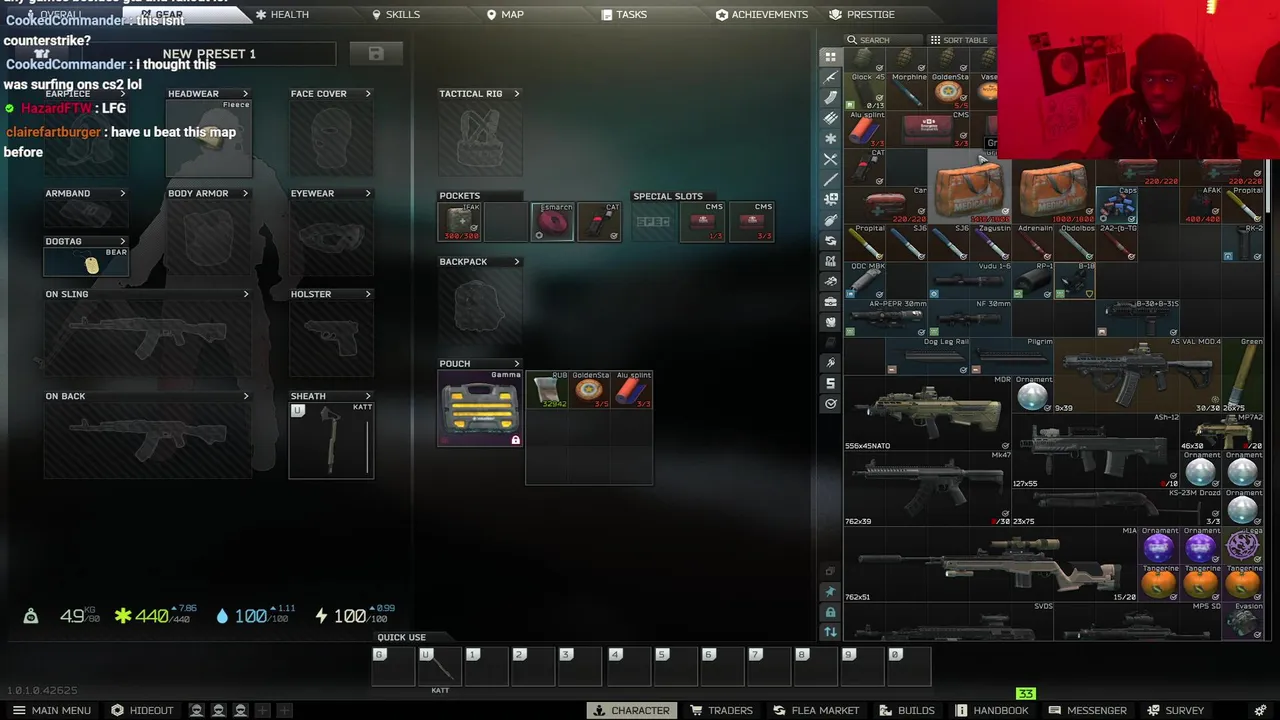Open the TASKS tab

[x=624, y=14]
